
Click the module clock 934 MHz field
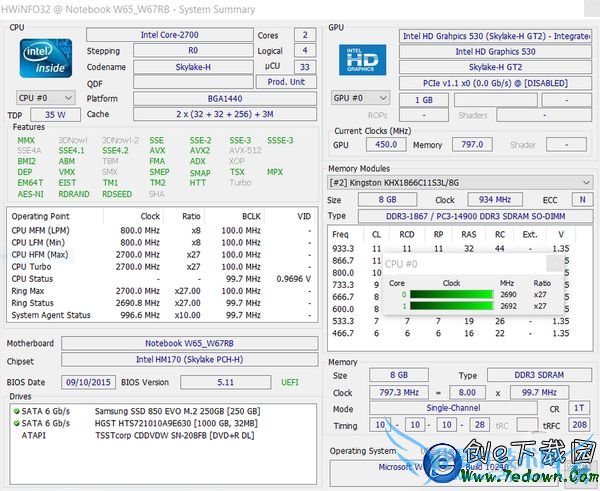(x=495, y=200)
